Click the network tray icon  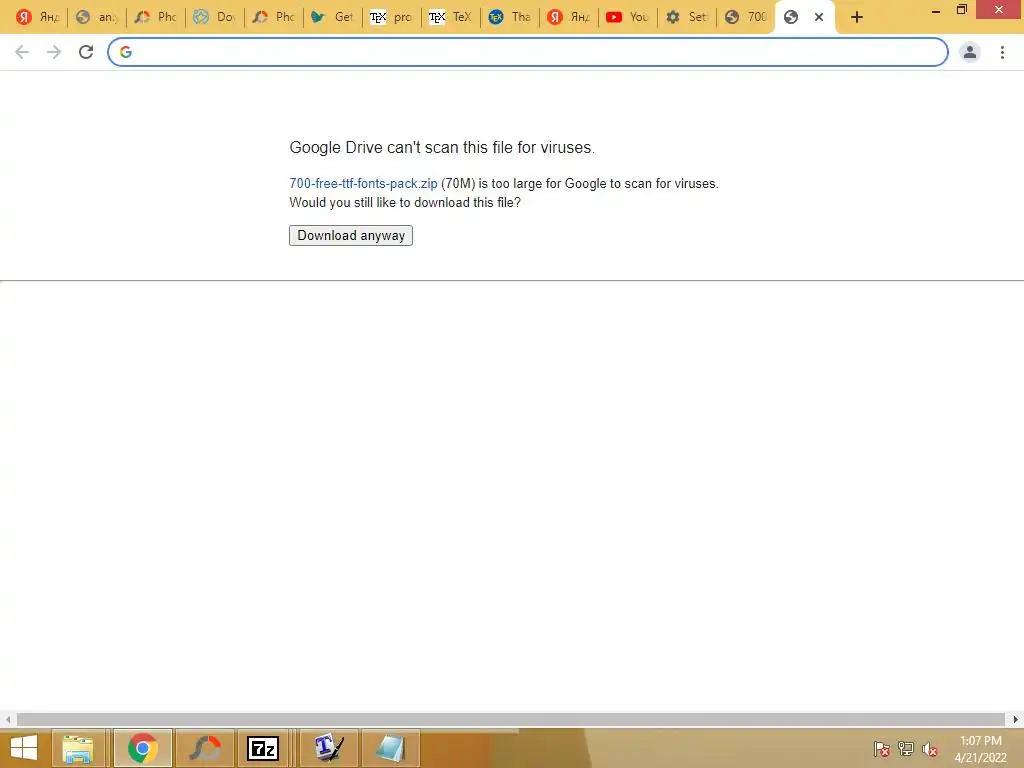906,748
